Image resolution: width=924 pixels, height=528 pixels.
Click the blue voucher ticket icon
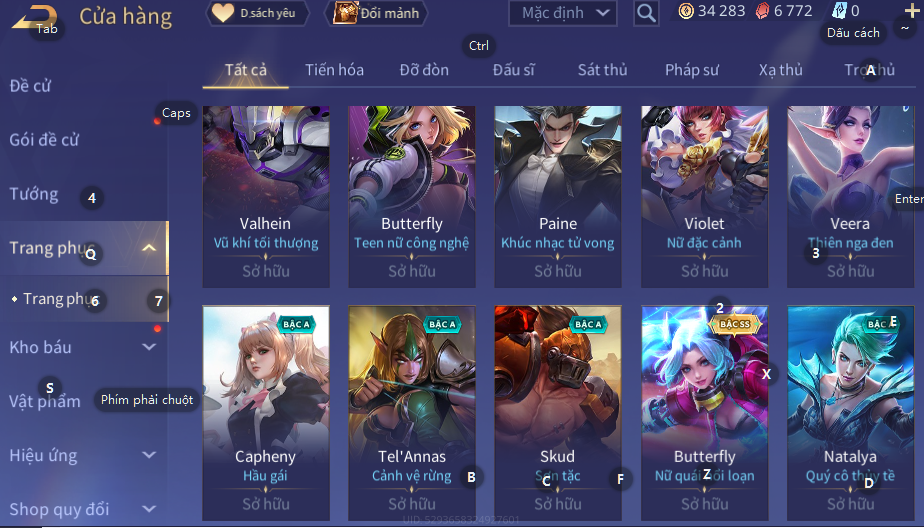839,11
